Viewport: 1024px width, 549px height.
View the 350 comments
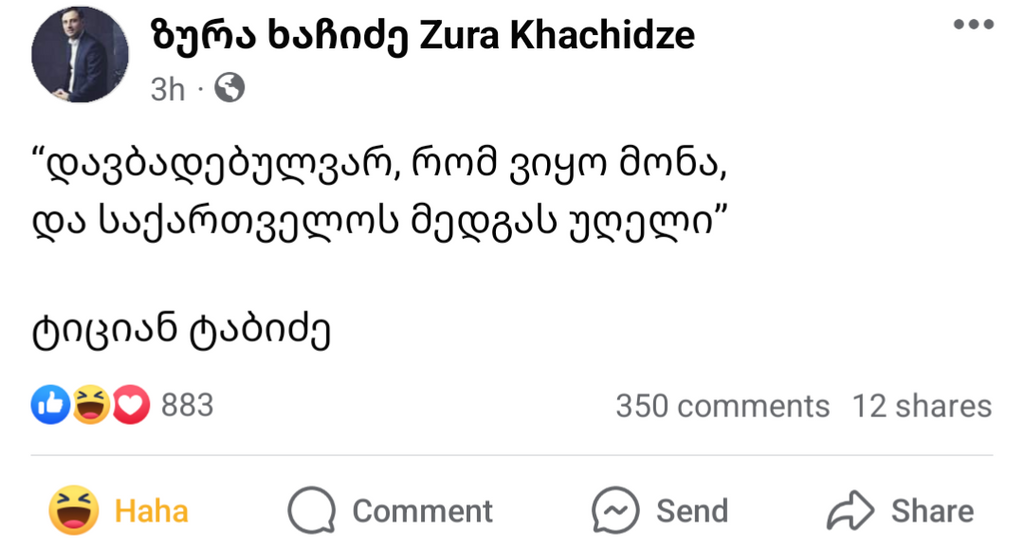[722, 406]
